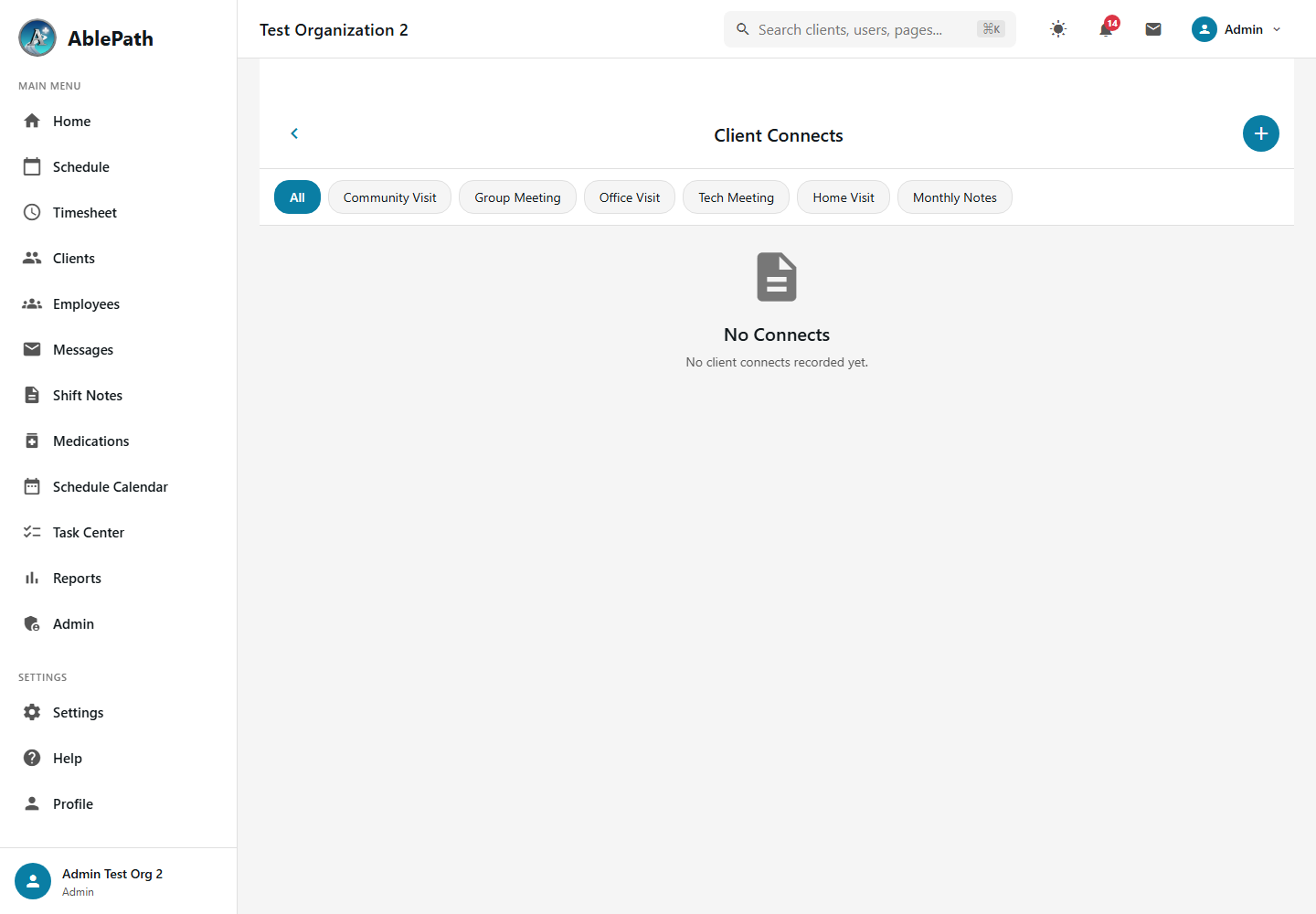Filter by Monthly Notes
This screenshot has height=914, width=1316.
[955, 197]
